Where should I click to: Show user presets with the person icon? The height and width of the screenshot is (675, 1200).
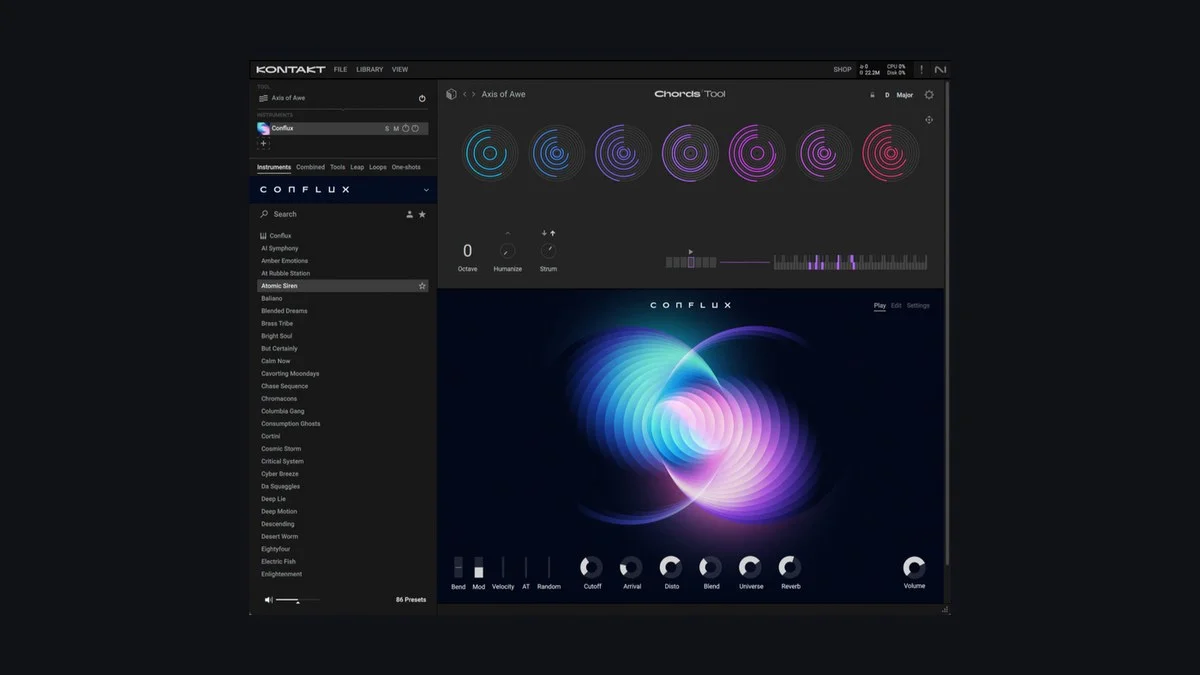tap(409, 214)
